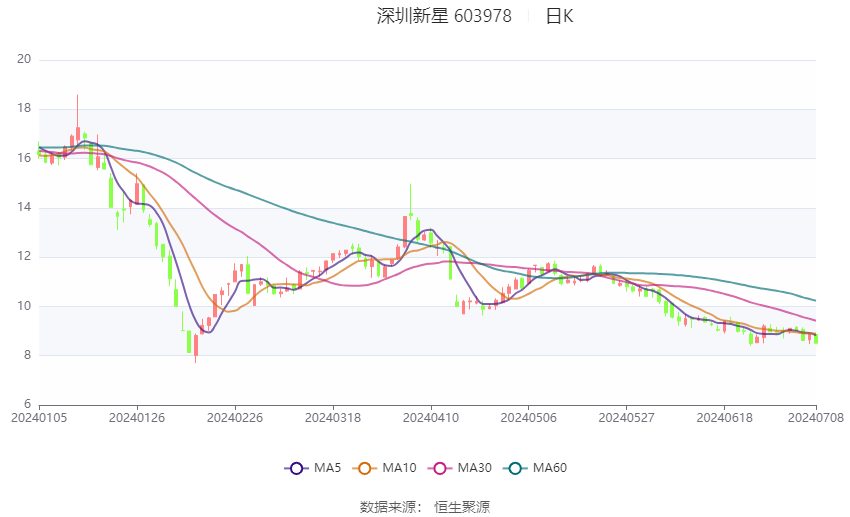Click the 20240105 date axis label
Screen dimensions: 850x517
click(39, 418)
